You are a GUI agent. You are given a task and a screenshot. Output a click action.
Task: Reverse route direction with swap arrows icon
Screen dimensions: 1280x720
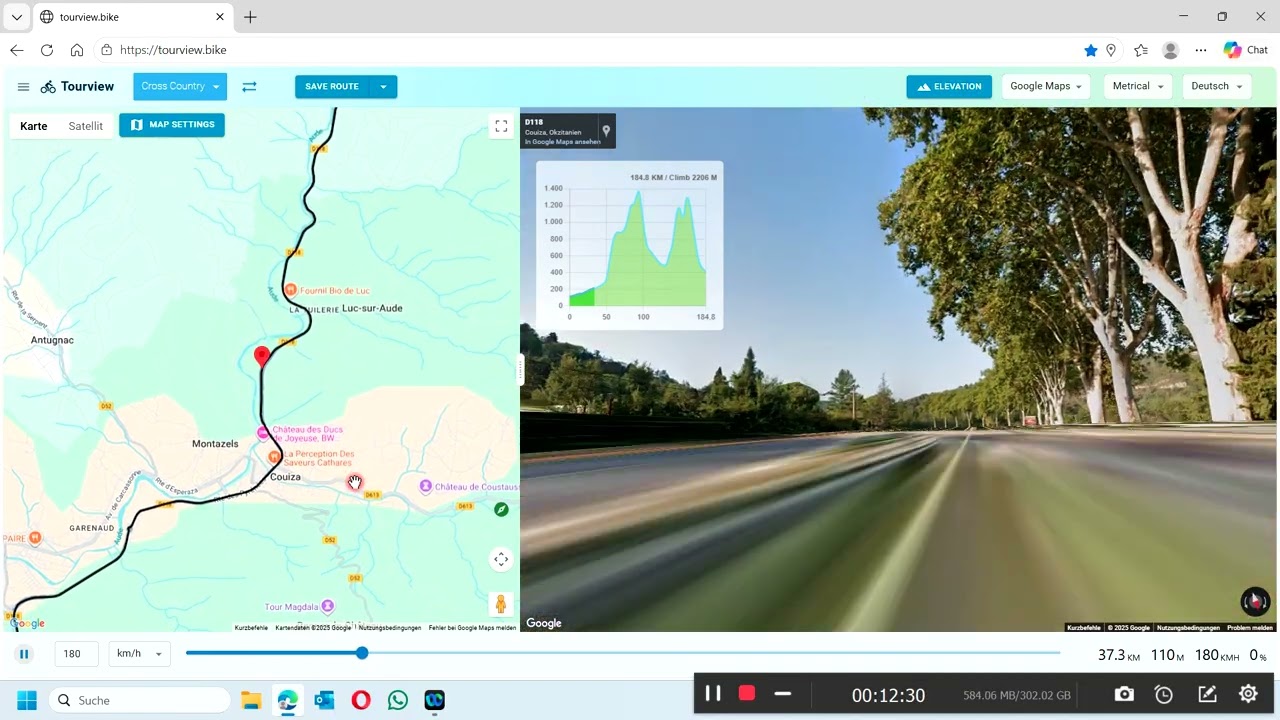[x=249, y=87]
